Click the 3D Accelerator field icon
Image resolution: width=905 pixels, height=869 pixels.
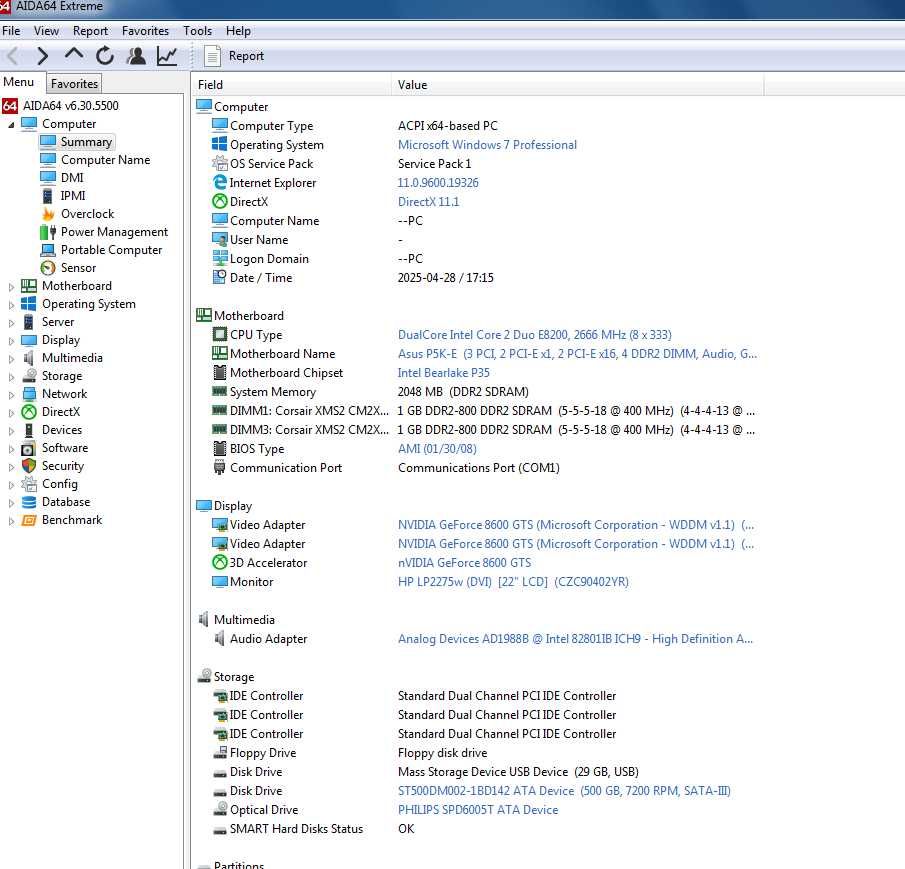click(x=220, y=562)
